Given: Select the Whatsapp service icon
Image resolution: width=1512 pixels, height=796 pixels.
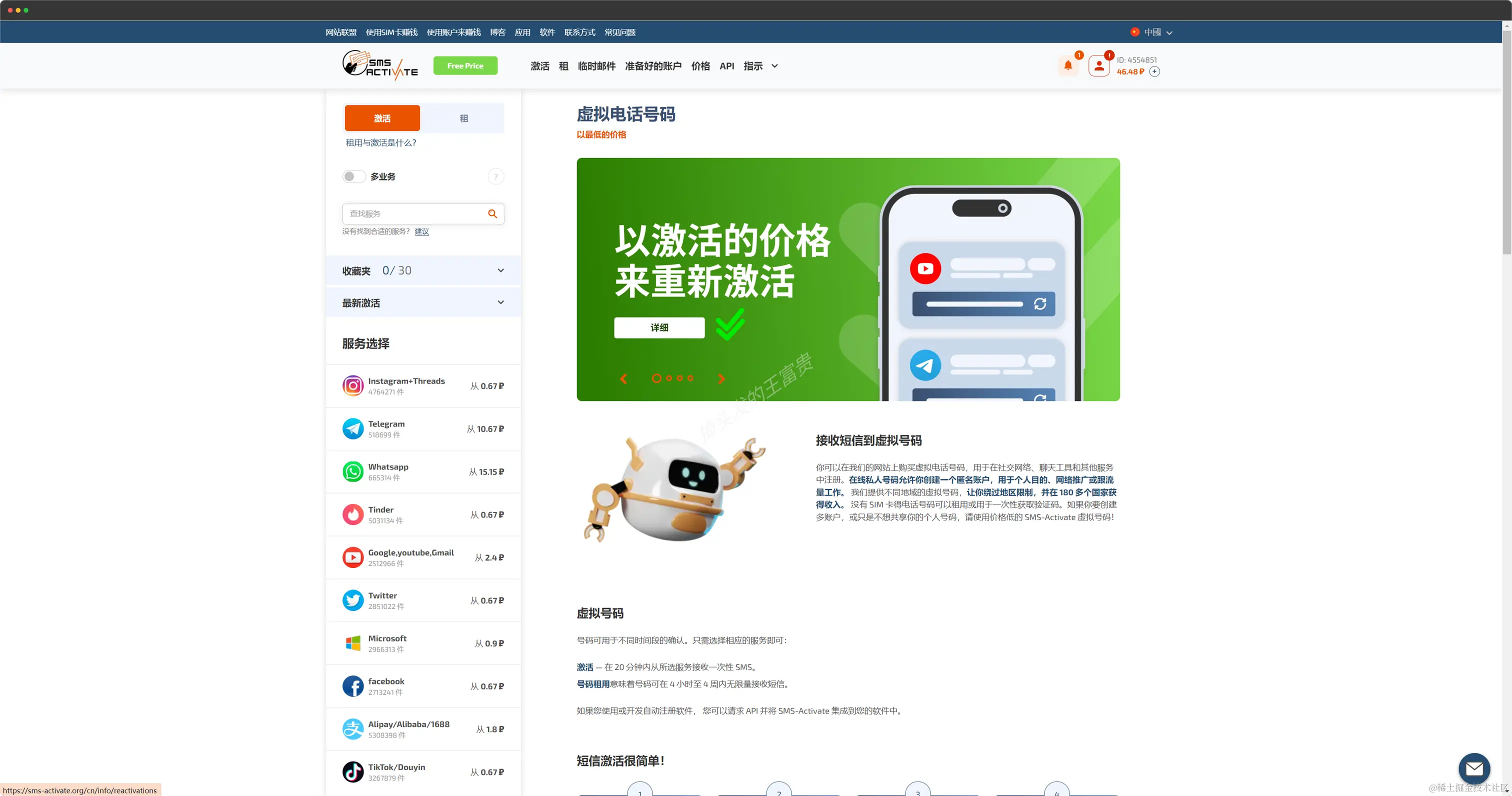Looking at the screenshot, I should pyautogui.click(x=353, y=471).
